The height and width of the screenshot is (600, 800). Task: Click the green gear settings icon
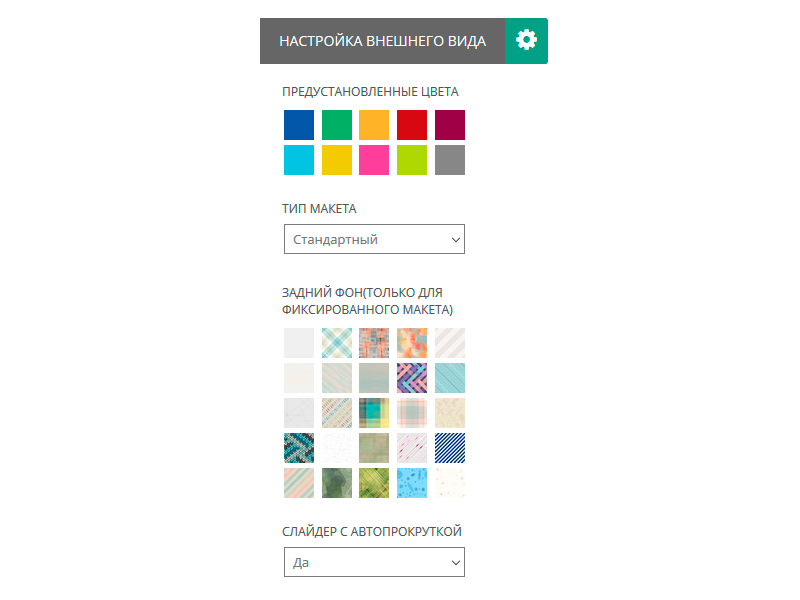pos(526,41)
